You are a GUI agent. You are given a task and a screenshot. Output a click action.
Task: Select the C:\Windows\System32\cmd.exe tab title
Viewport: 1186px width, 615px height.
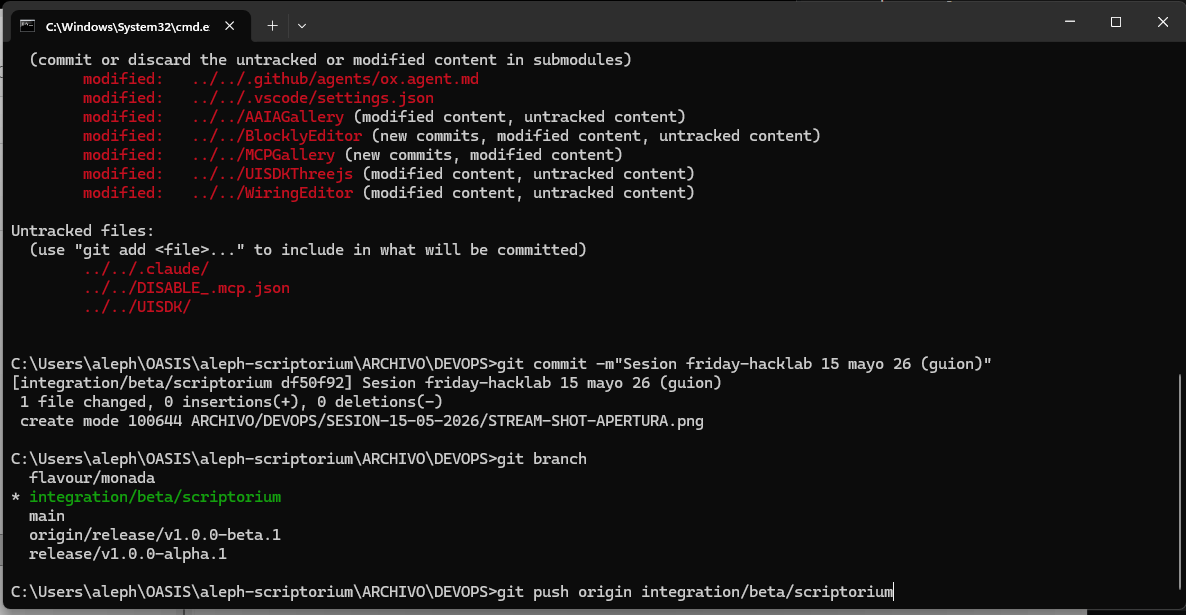[x=127, y=26]
